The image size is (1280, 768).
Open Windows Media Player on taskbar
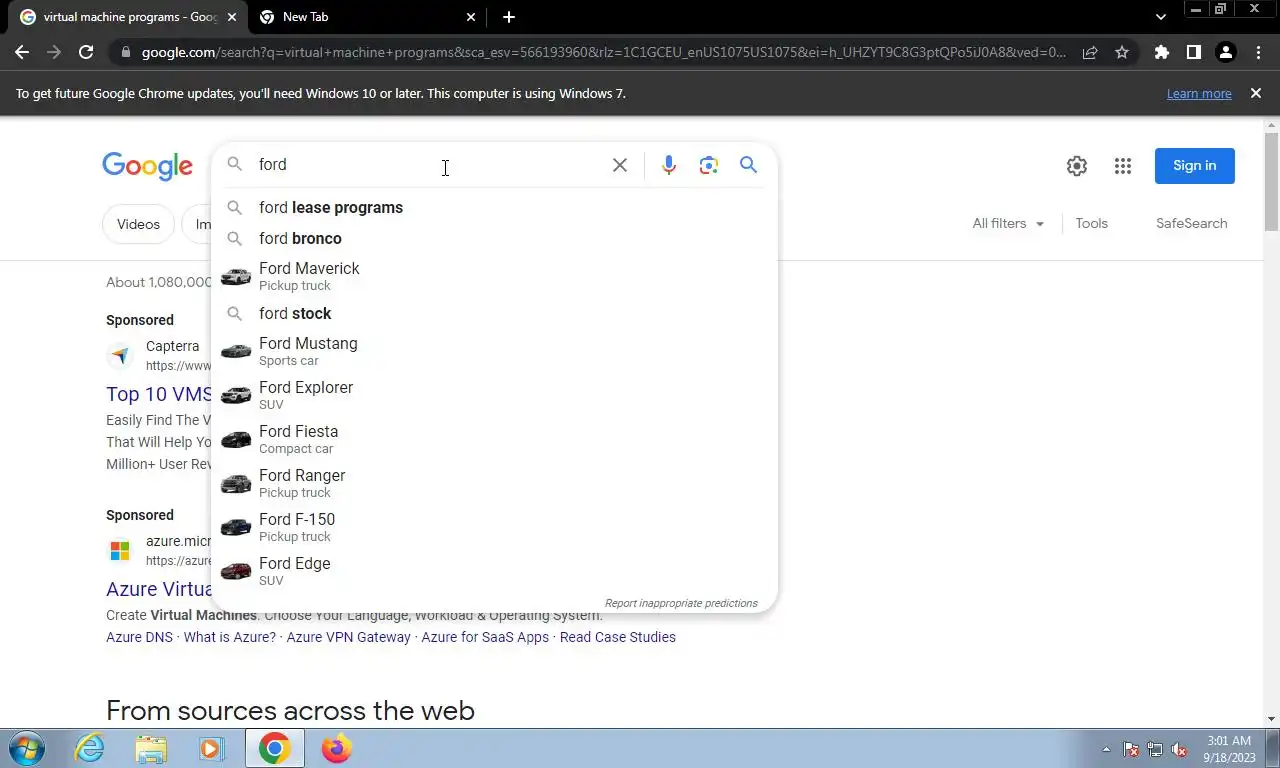pyautogui.click(x=211, y=748)
